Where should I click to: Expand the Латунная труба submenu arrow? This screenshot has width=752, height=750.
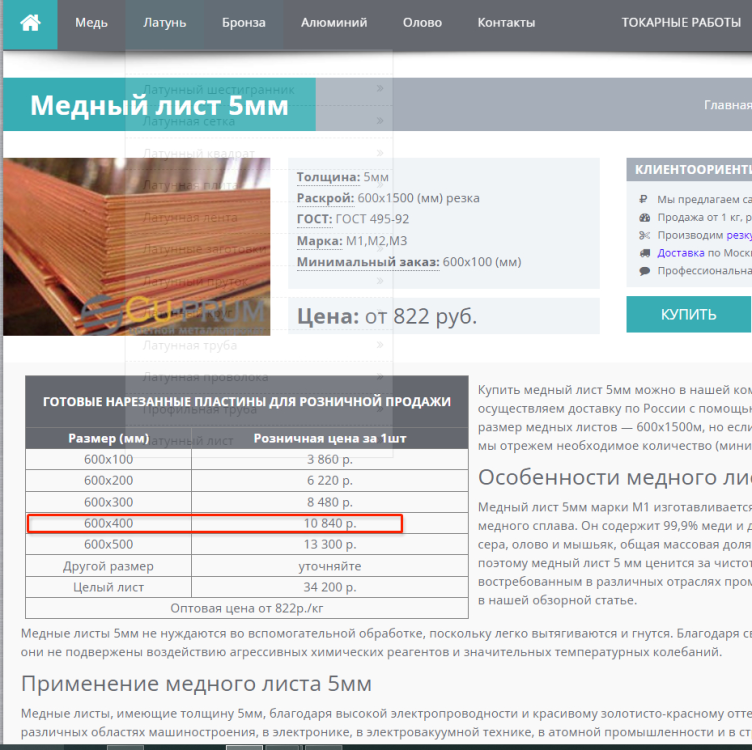(380, 345)
